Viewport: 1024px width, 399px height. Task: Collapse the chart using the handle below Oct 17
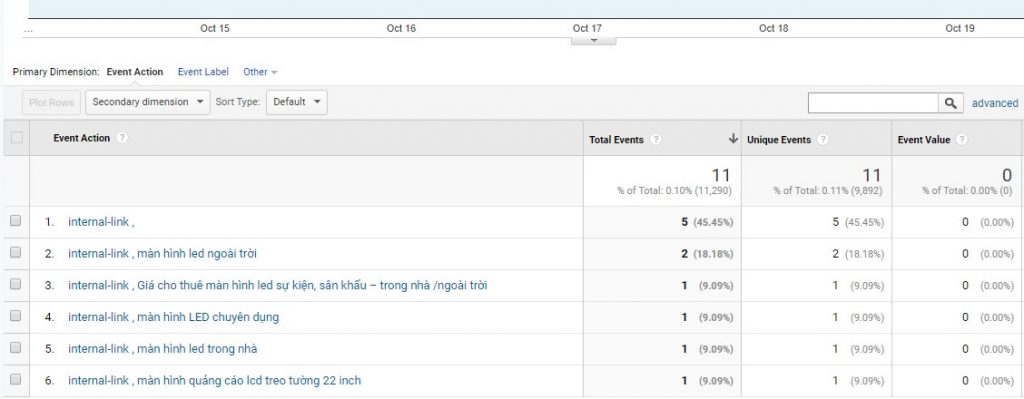594,40
